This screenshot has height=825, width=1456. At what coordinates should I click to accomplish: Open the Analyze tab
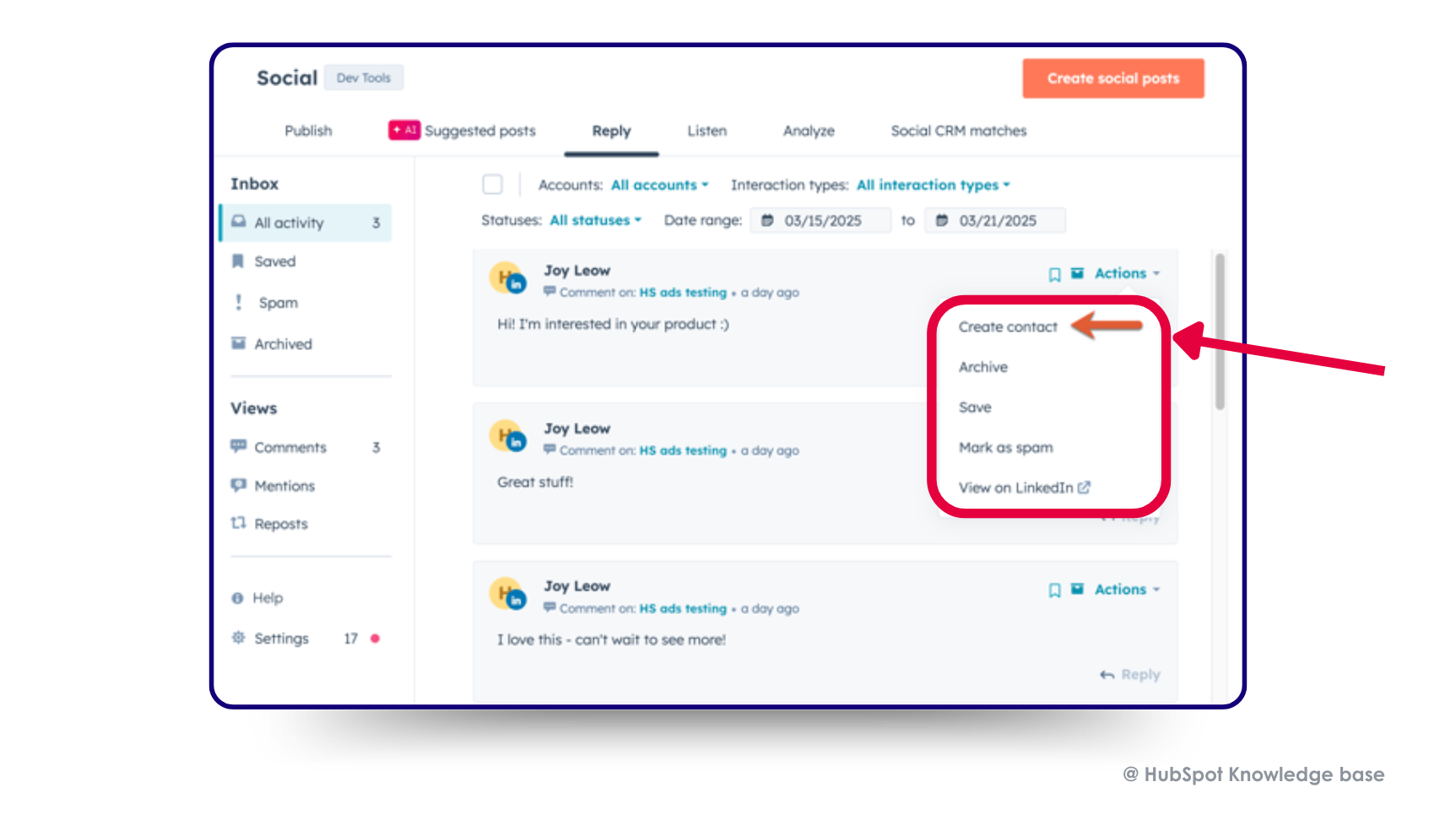tap(809, 131)
